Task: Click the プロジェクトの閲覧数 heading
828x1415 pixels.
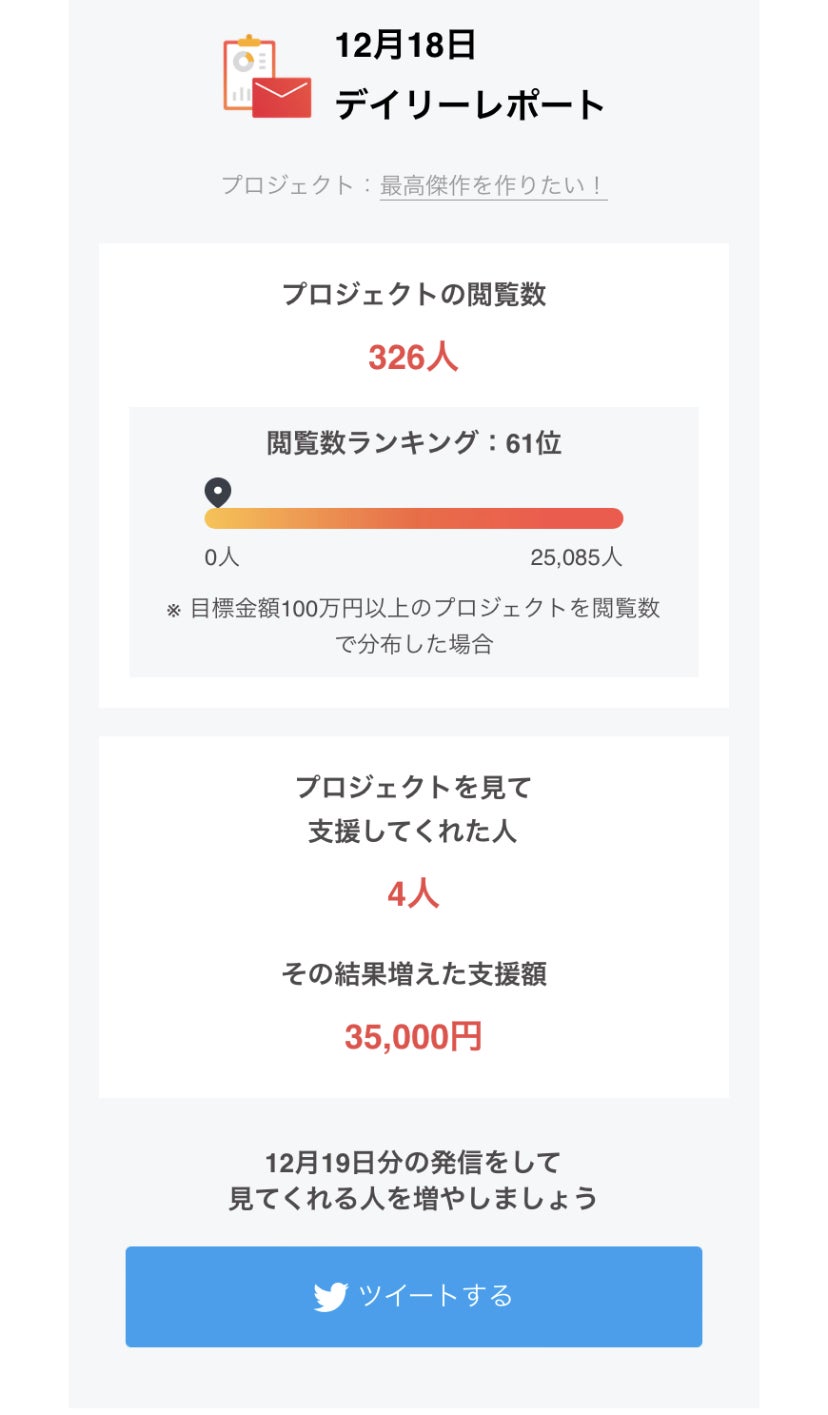Action: coord(413,295)
